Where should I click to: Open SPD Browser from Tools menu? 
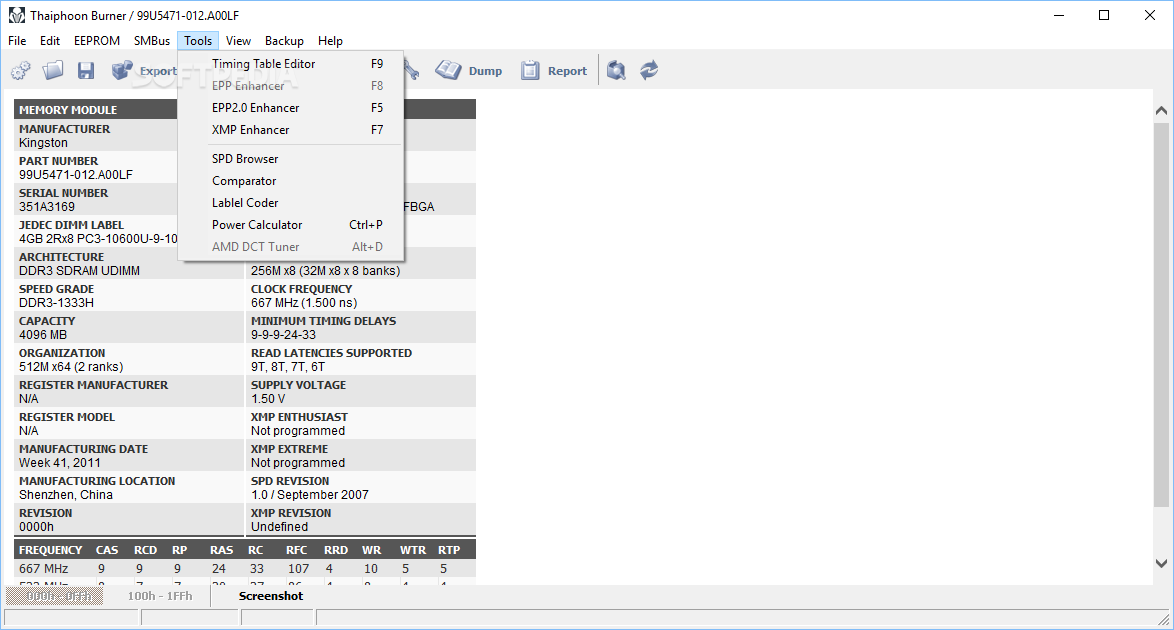tap(291, 159)
